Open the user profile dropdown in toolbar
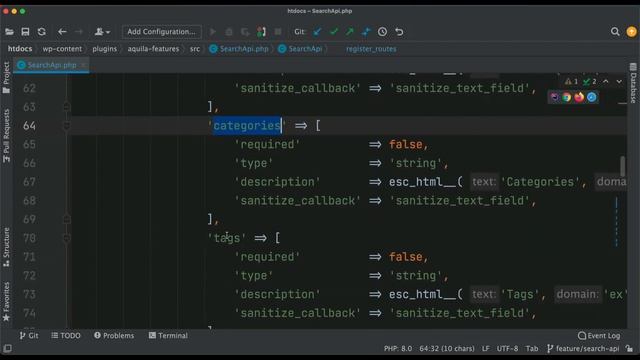Image resolution: width=640 pixels, height=360 pixels. (x=102, y=32)
